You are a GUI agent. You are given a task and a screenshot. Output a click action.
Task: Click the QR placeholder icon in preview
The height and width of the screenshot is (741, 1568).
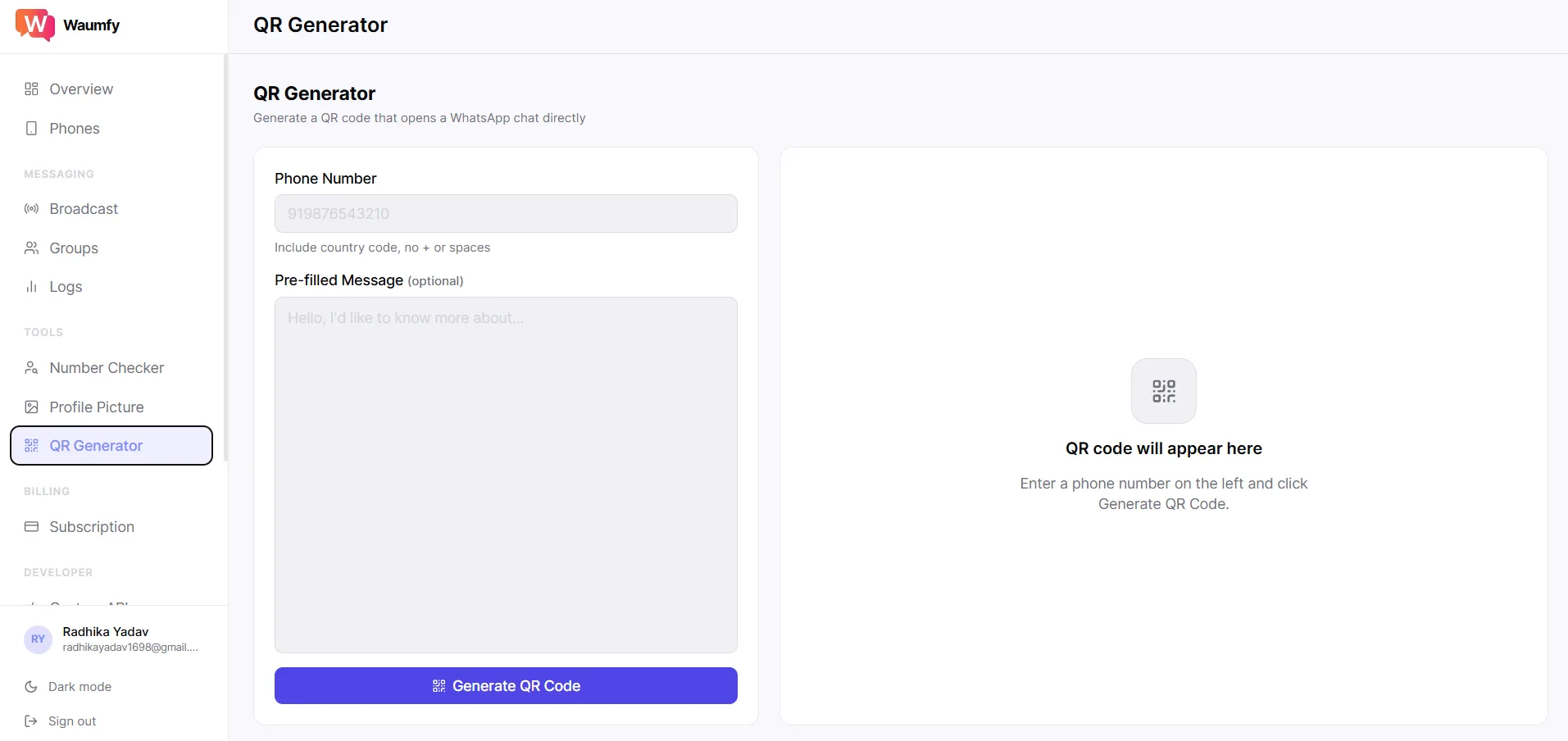click(x=1163, y=391)
